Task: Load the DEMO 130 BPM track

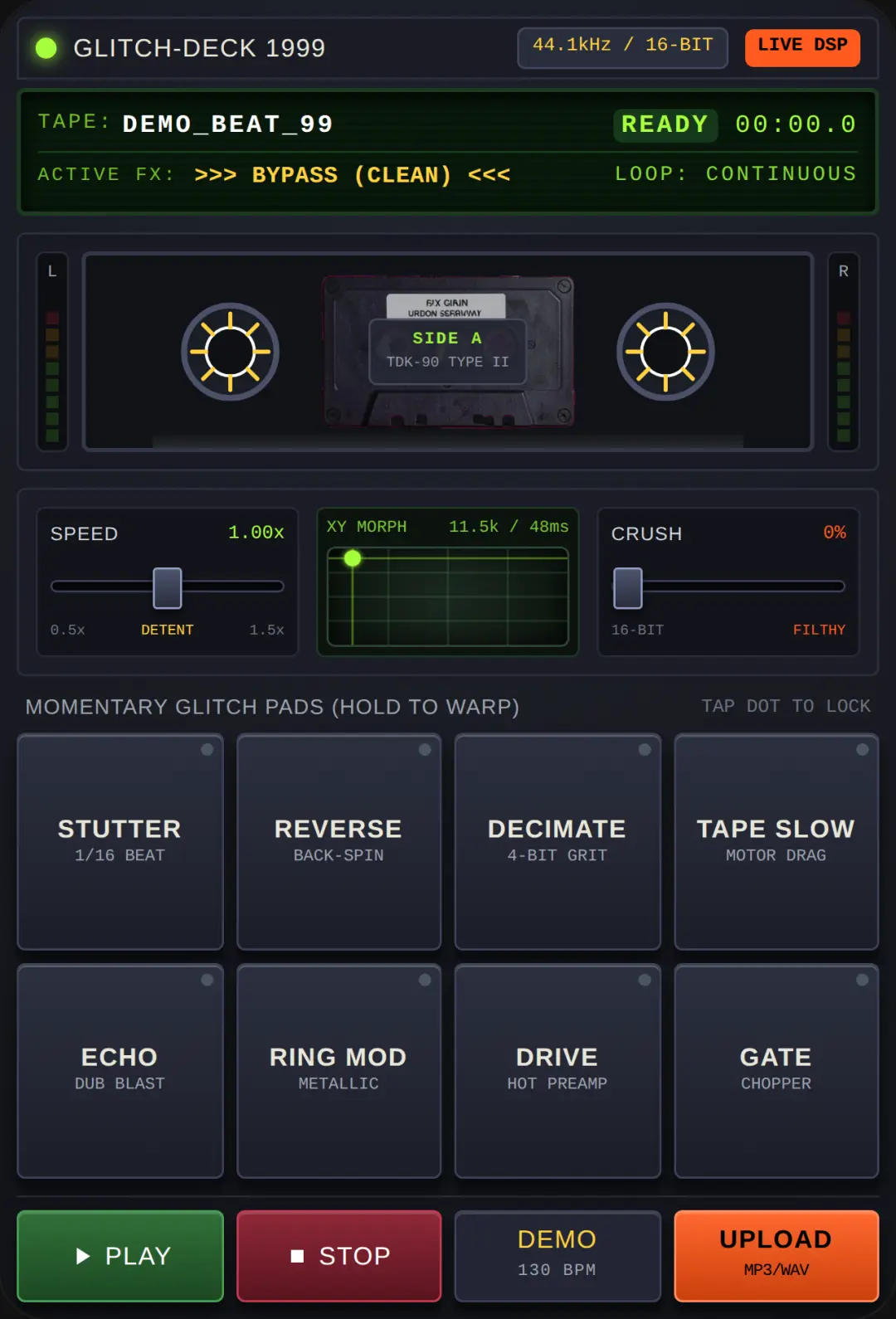Action: (x=558, y=1256)
